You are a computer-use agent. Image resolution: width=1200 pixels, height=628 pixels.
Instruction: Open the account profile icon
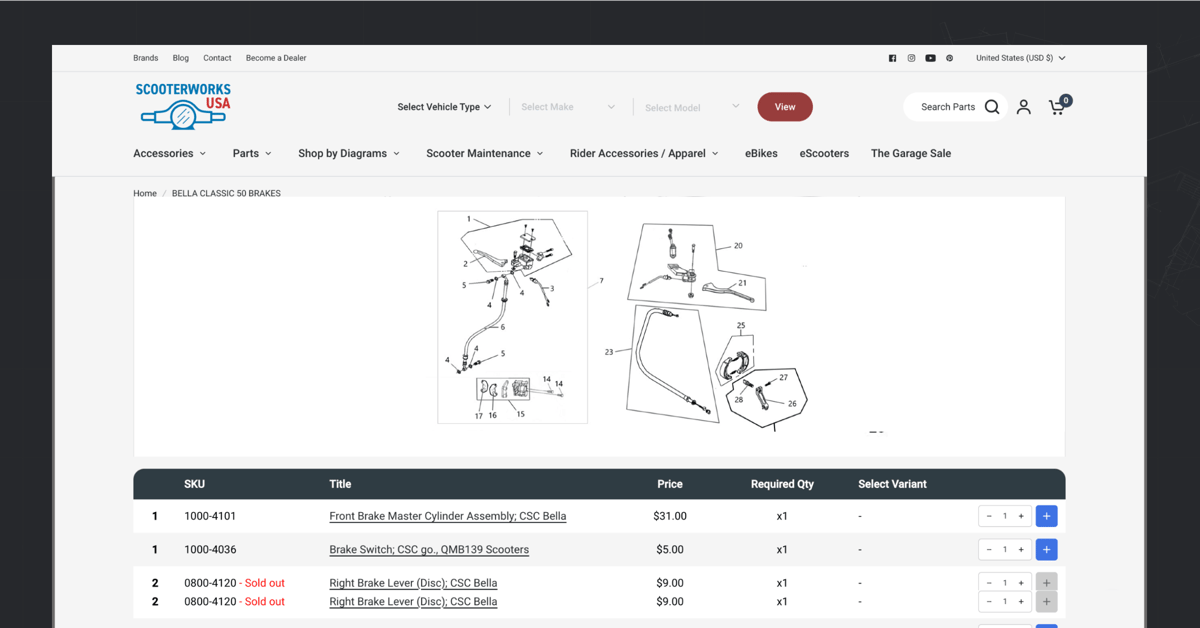(1023, 107)
